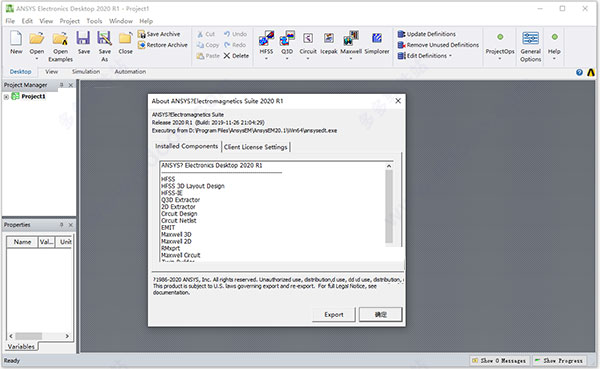Click the Open folder icon
The height and width of the screenshot is (369, 600).
point(37,38)
